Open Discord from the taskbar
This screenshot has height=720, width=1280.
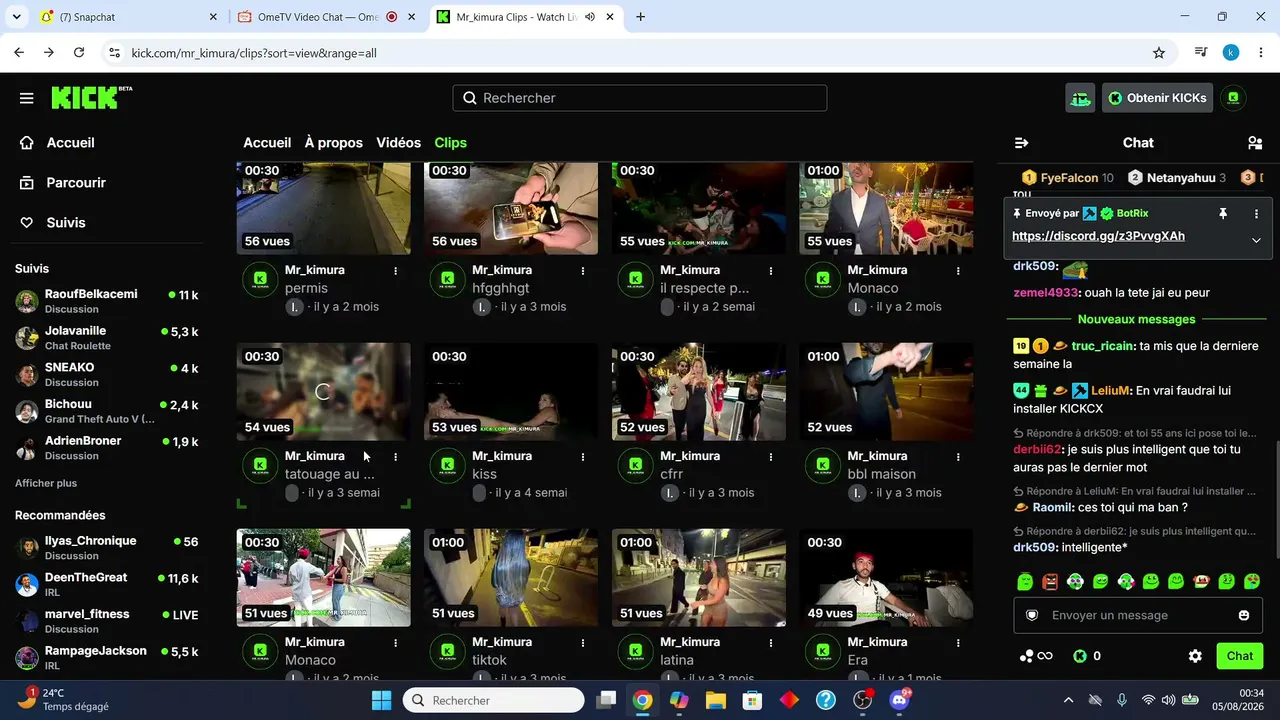[899, 700]
